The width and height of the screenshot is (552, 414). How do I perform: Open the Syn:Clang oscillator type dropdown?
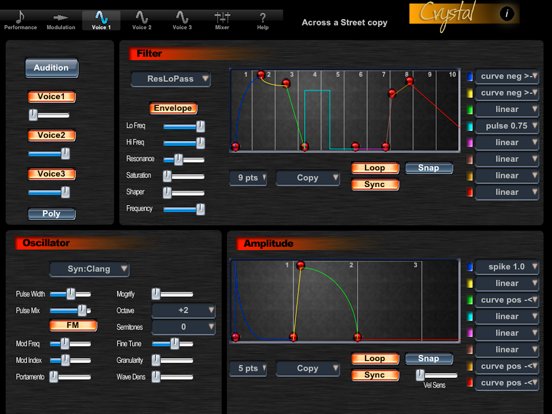[x=89, y=269]
